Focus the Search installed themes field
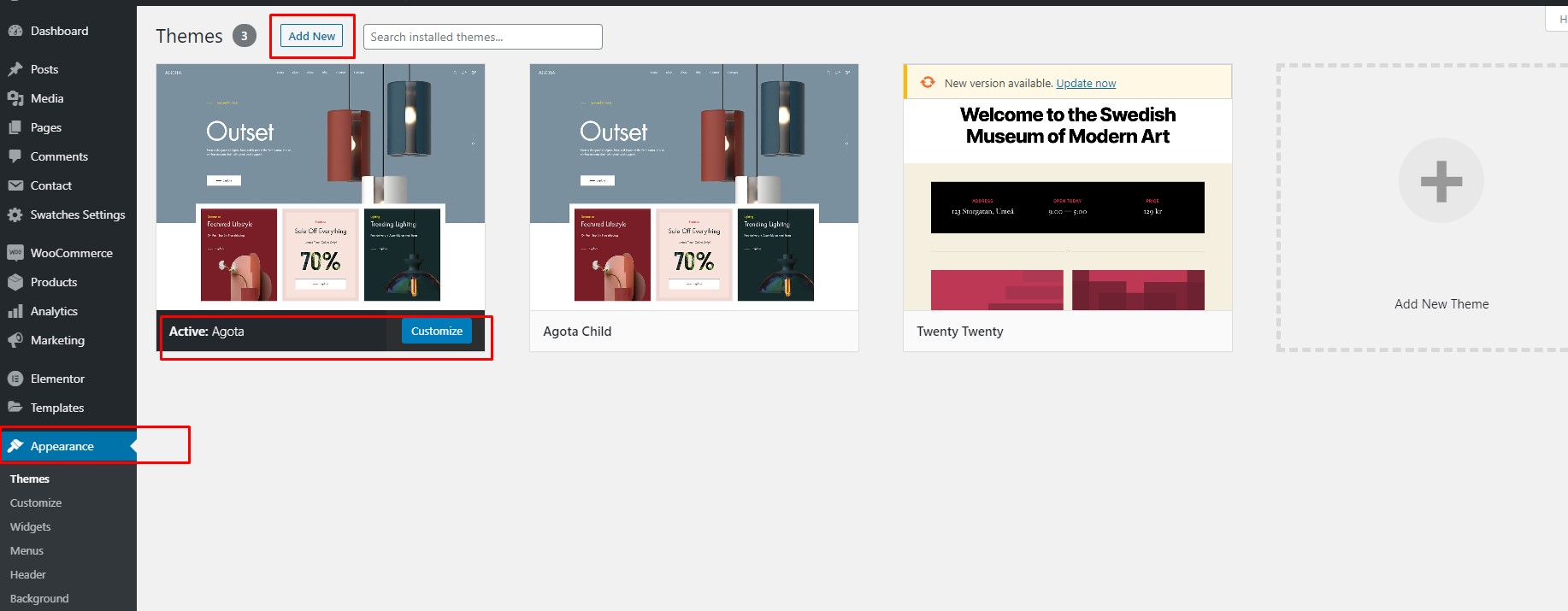The height and width of the screenshot is (611, 1568). click(482, 37)
